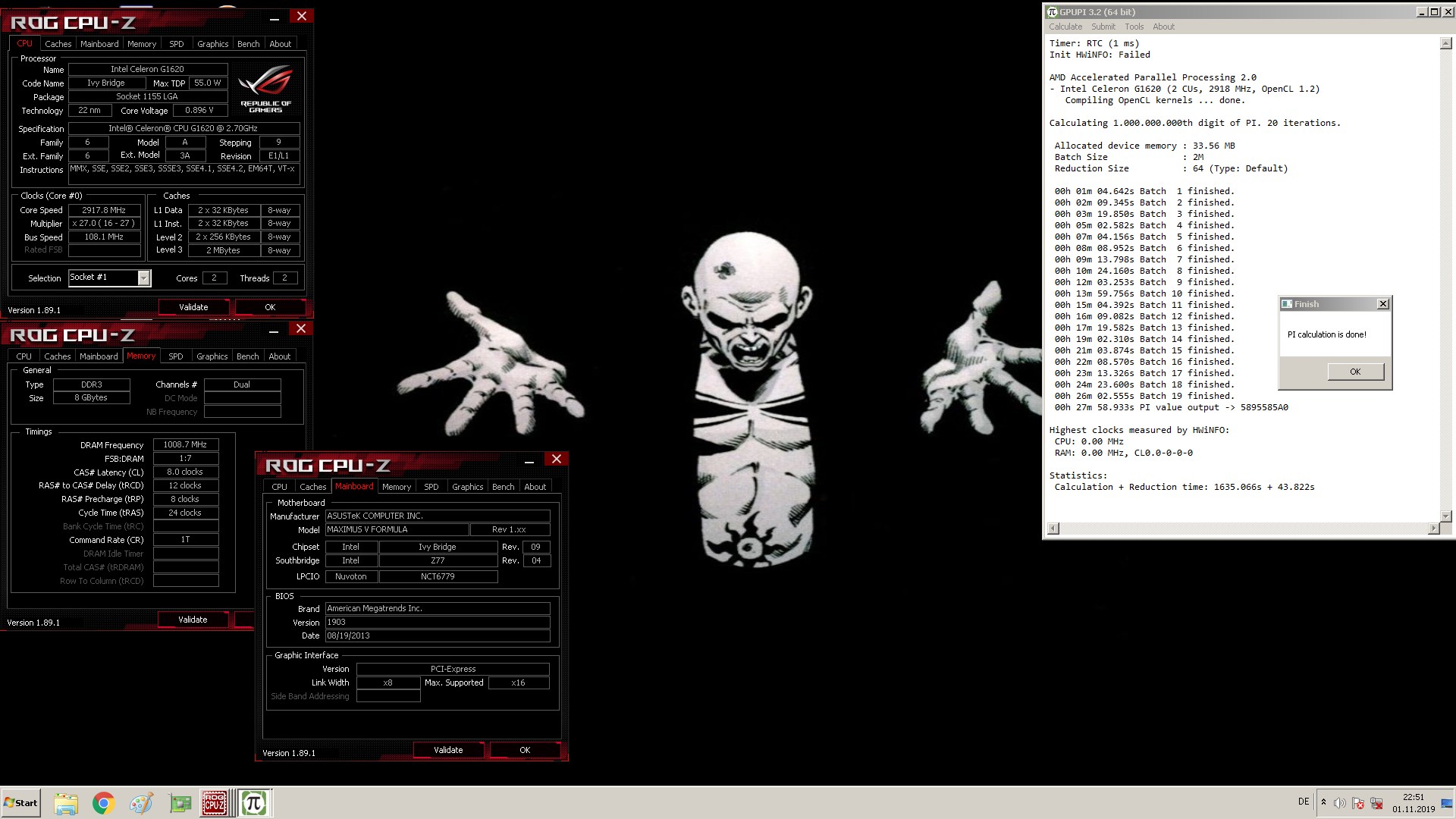
Task: Click Validate in Mainboard CPU-Z window
Action: 448,750
